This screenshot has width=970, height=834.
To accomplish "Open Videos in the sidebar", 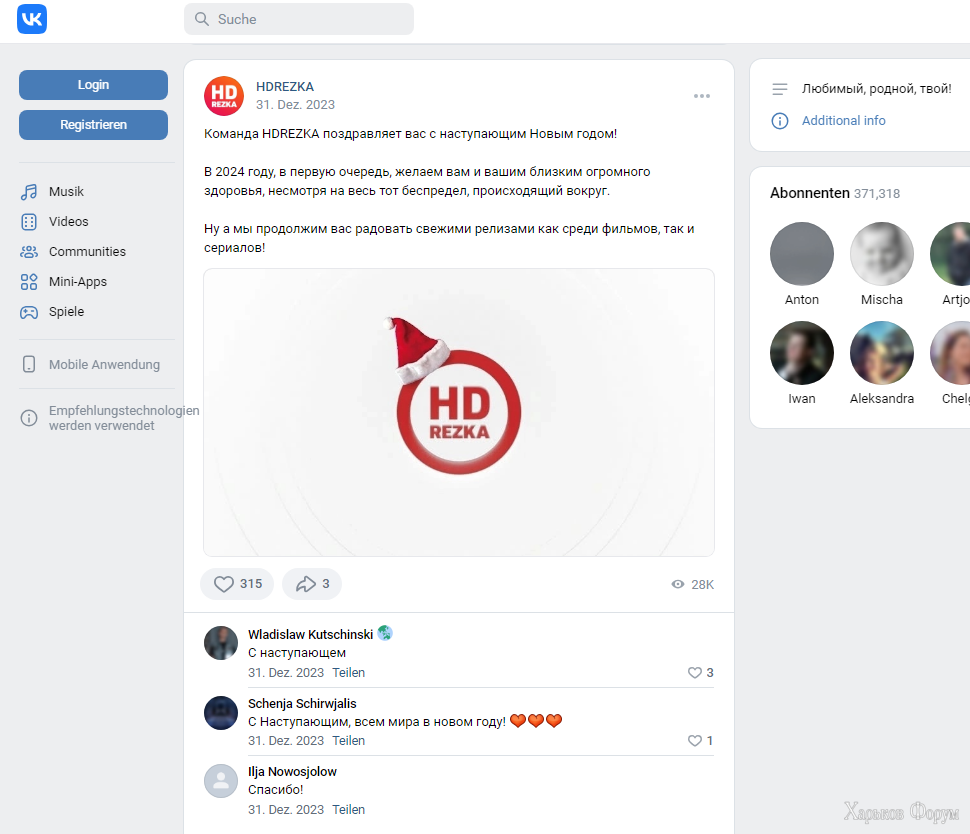I will coord(69,221).
